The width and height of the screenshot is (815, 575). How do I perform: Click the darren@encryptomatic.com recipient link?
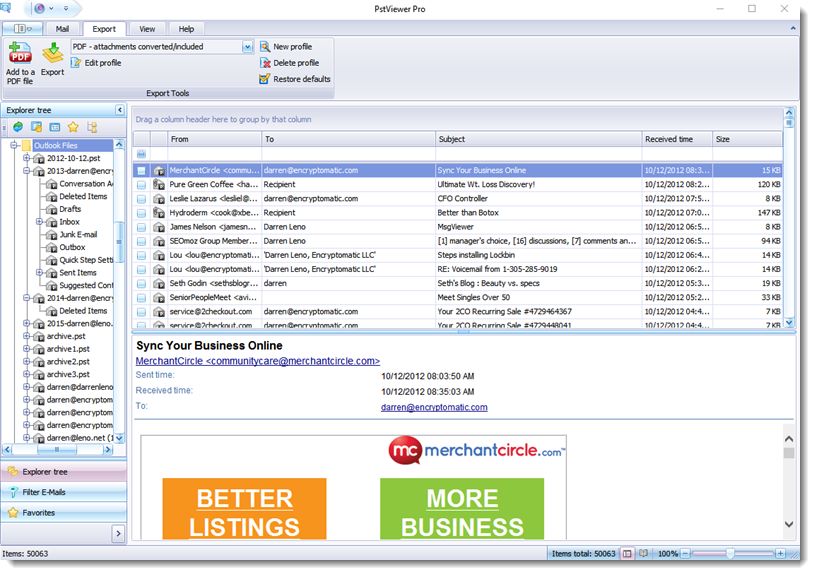(x=434, y=408)
